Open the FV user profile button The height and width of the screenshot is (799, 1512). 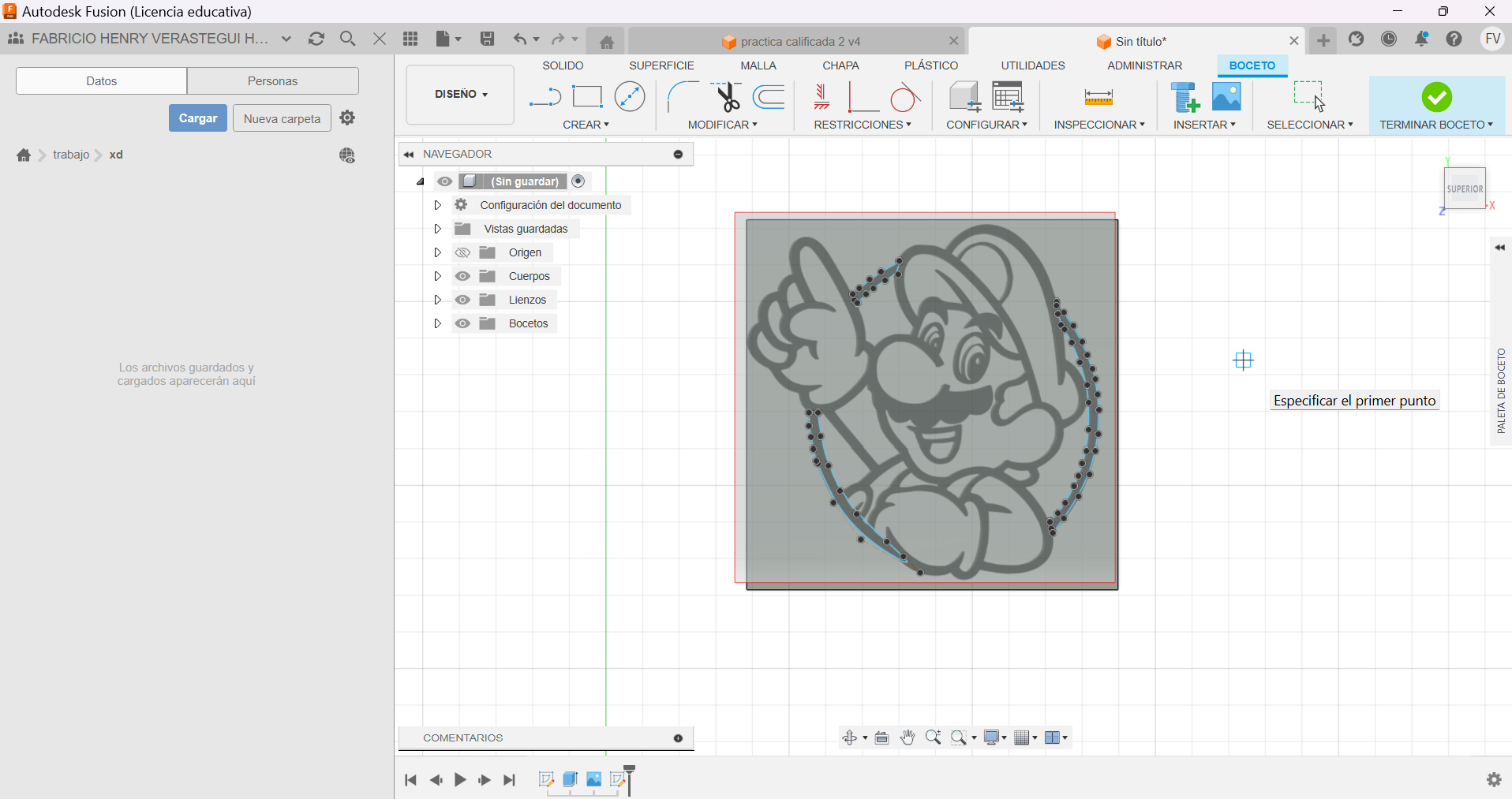[x=1492, y=39]
